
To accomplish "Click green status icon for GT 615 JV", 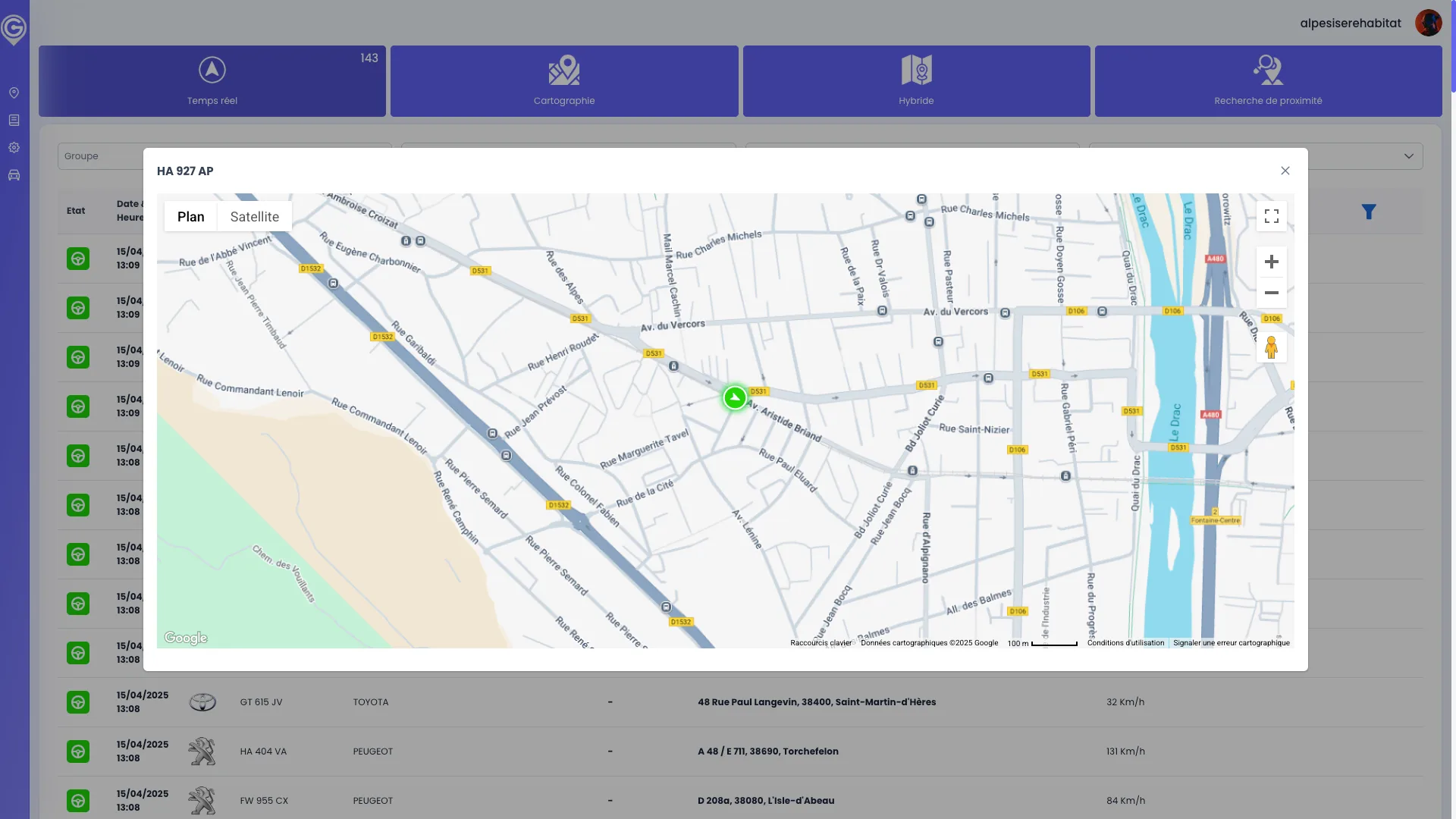I will (78, 702).
